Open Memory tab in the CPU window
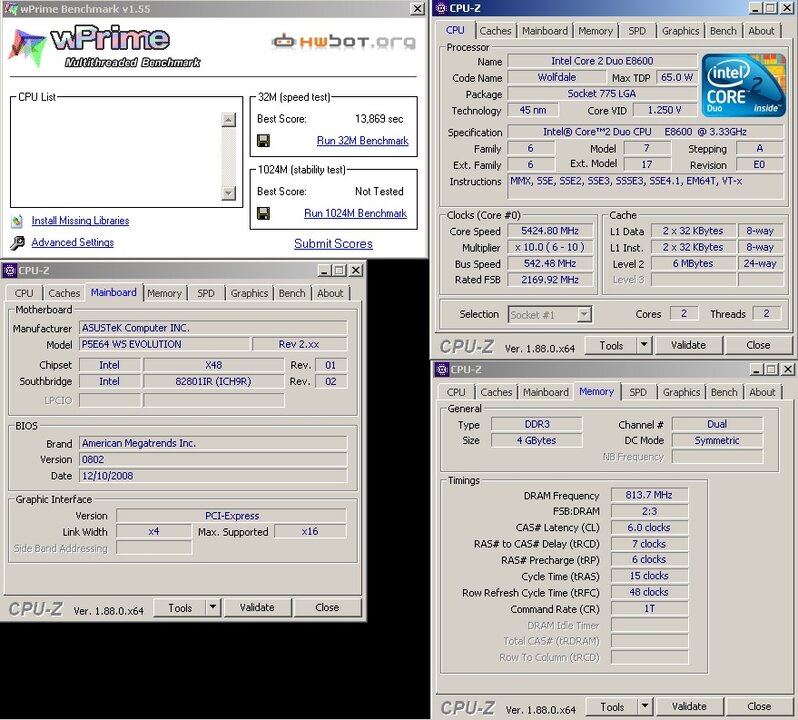798x720 pixels. (595, 31)
